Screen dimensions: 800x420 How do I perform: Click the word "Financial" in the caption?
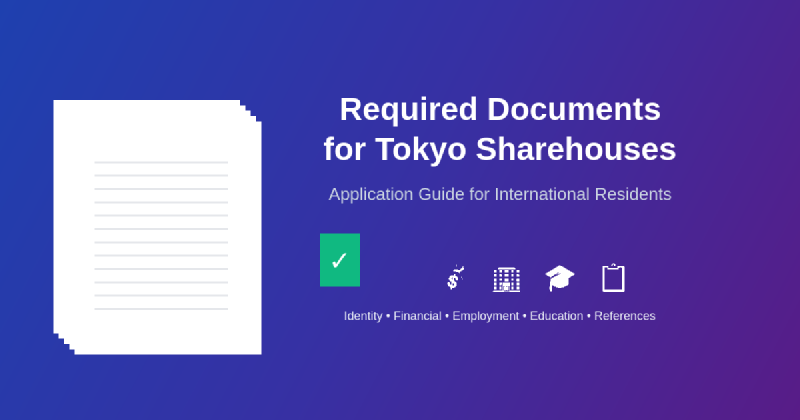(x=417, y=316)
